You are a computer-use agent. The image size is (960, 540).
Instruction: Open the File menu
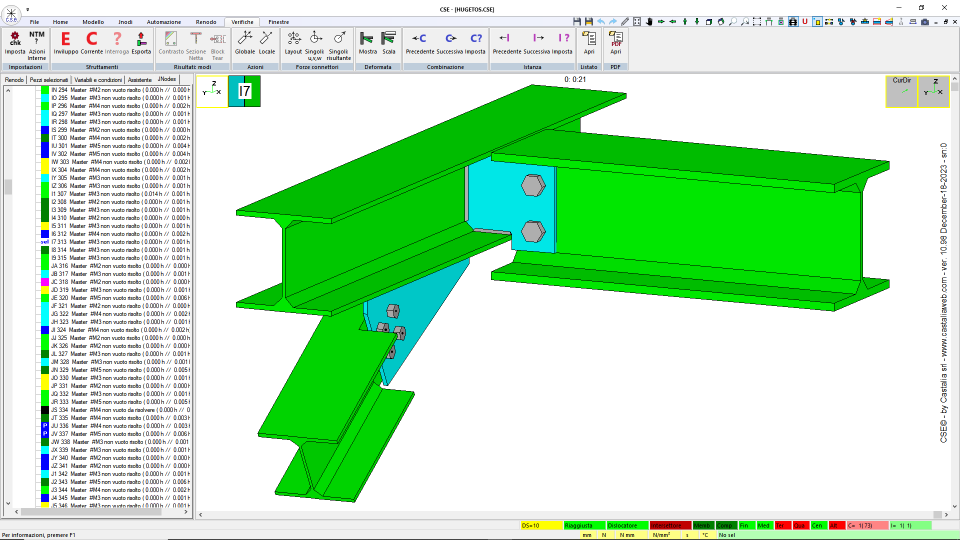34,22
